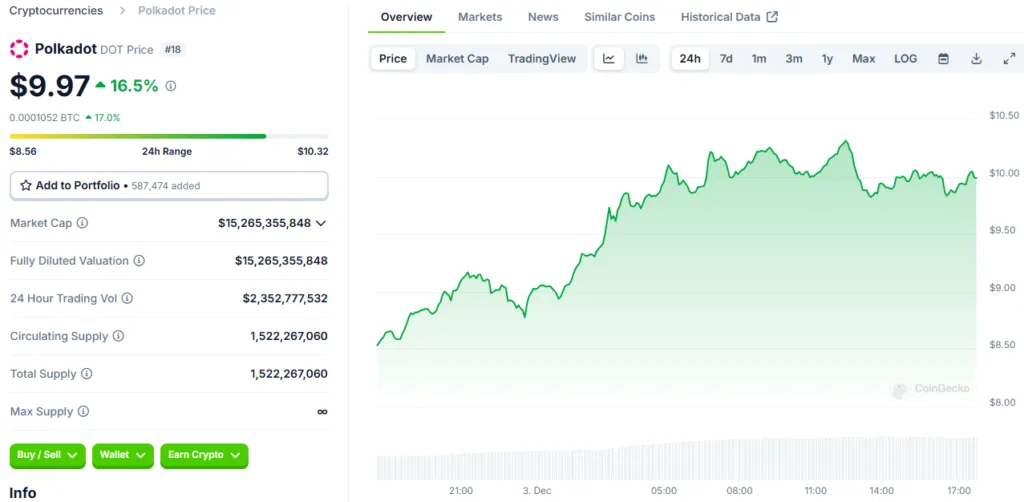Viewport: 1024px width, 502px height.
Task: Click the 24h Range progress bar
Action: click(169, 136)
